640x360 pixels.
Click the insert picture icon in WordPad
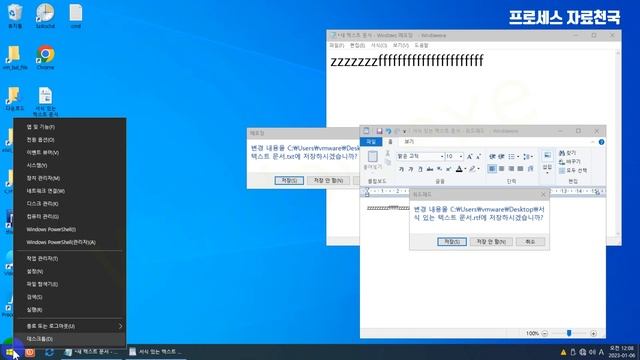(x=547, y=156)
